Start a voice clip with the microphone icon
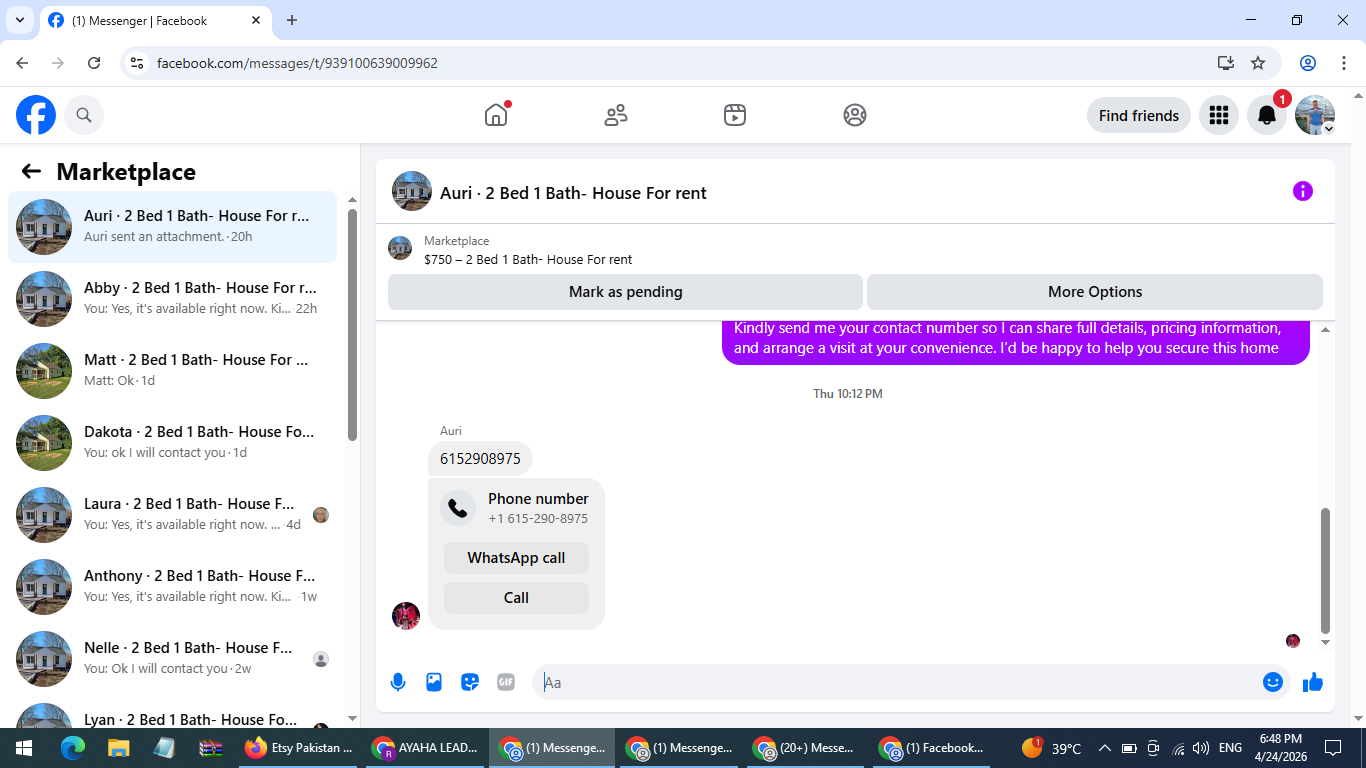The width and height of the screenshot is (1366, 768). pos(398,682)
